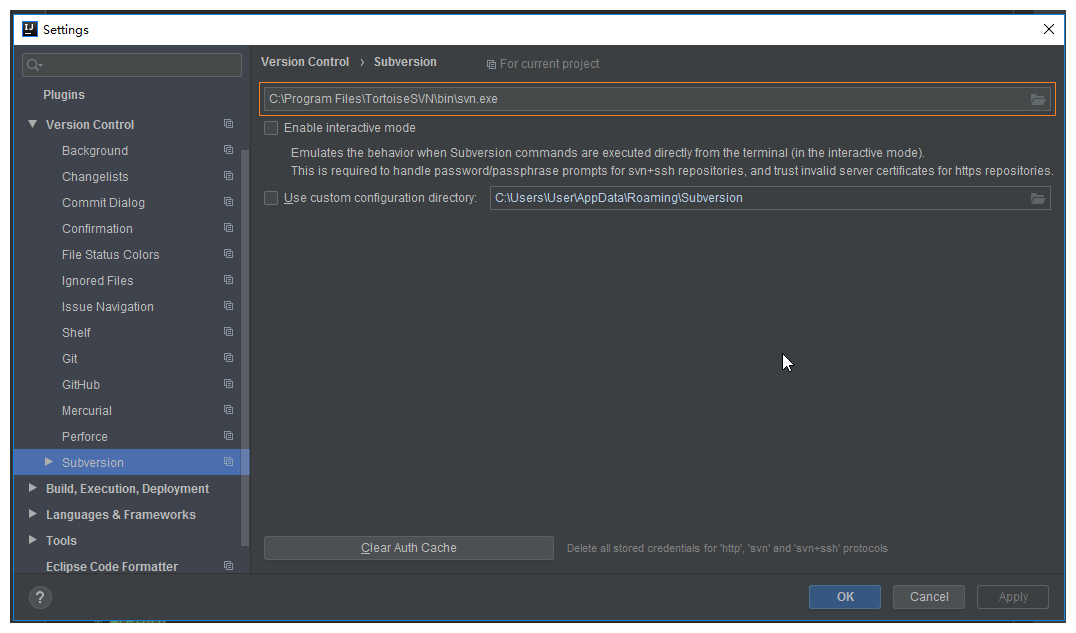Select Eclipse Code Formatter settings
Image resolution: width=1076 pixels, height=633 pixels.
112,566
